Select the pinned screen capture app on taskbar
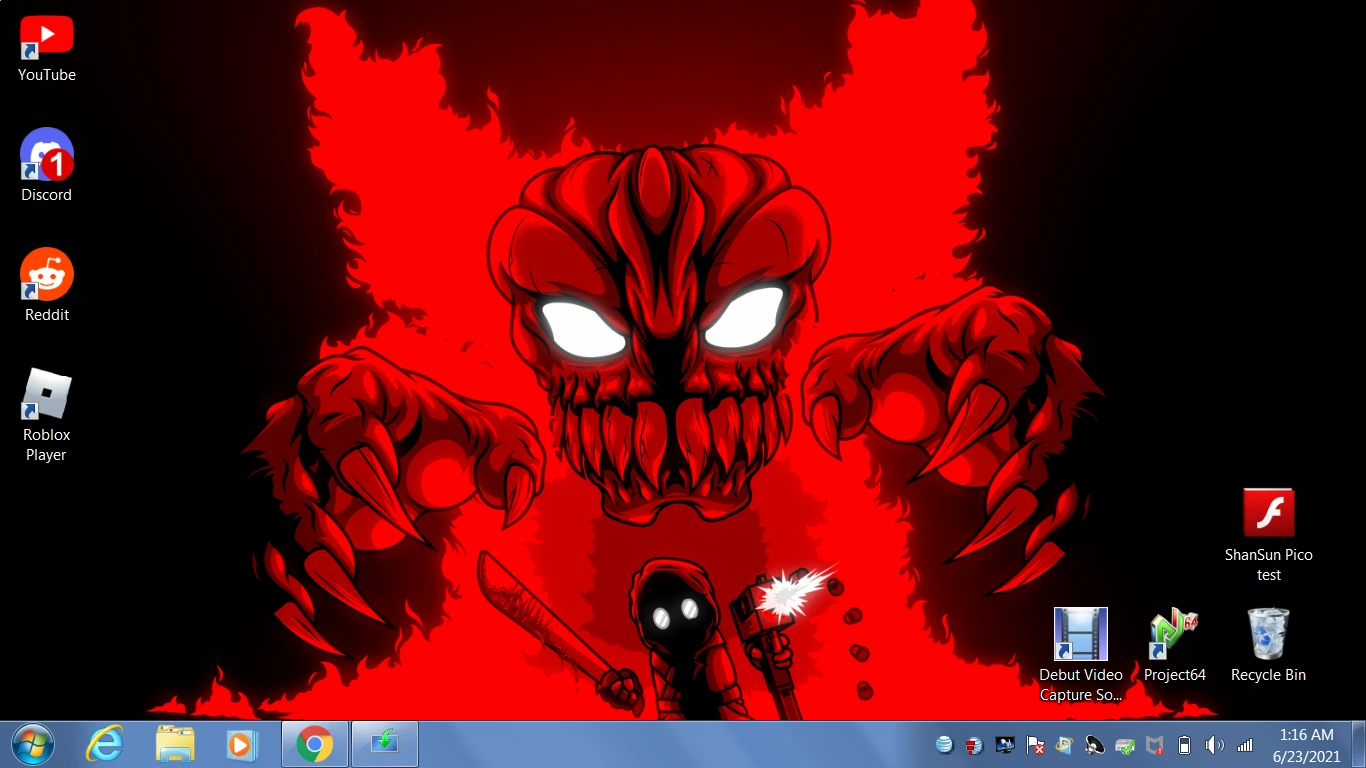Image resolution: width=1366 pixels, height=768 pixels. 384,744
